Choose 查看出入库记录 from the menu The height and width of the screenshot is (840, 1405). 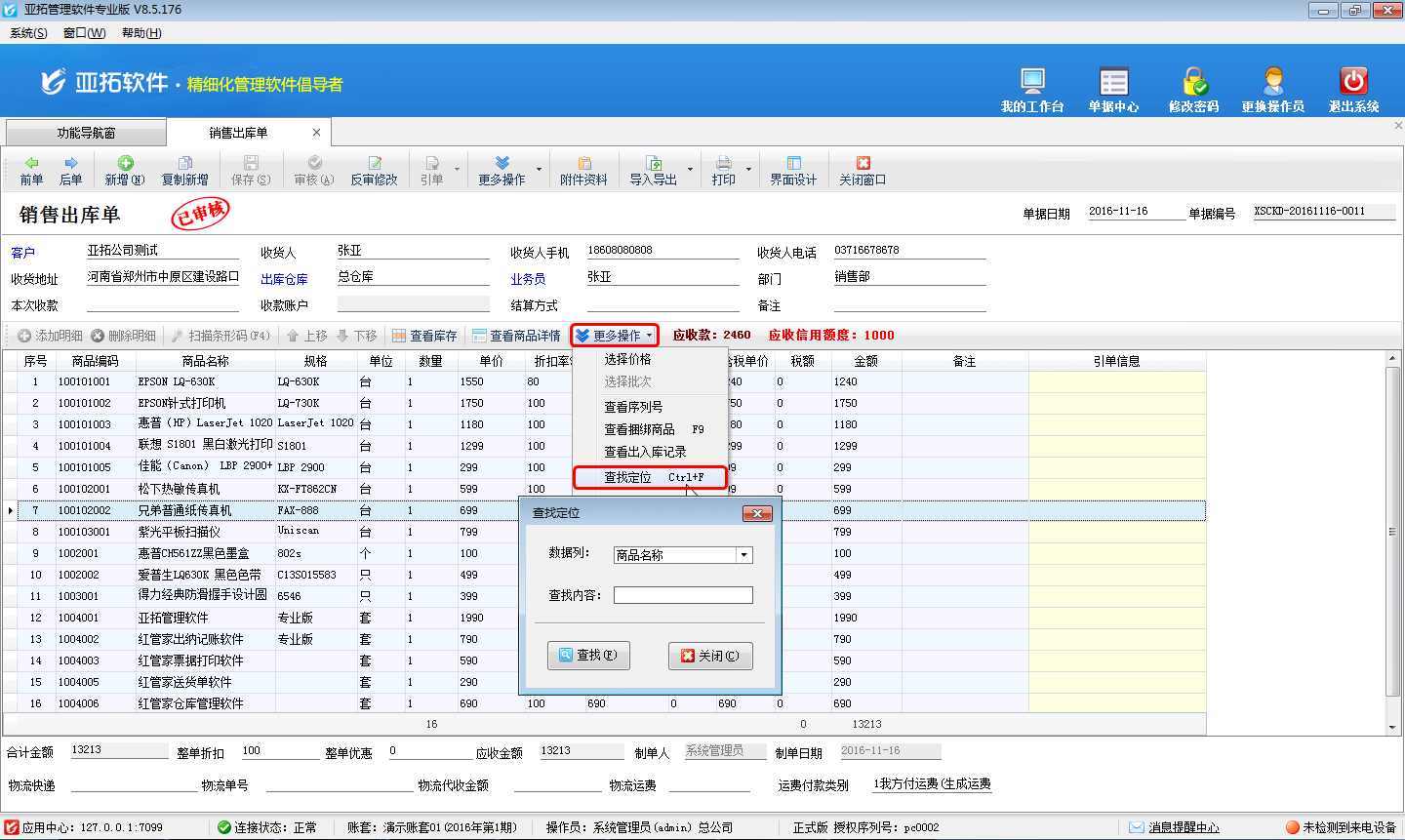(x=645, y=452)
